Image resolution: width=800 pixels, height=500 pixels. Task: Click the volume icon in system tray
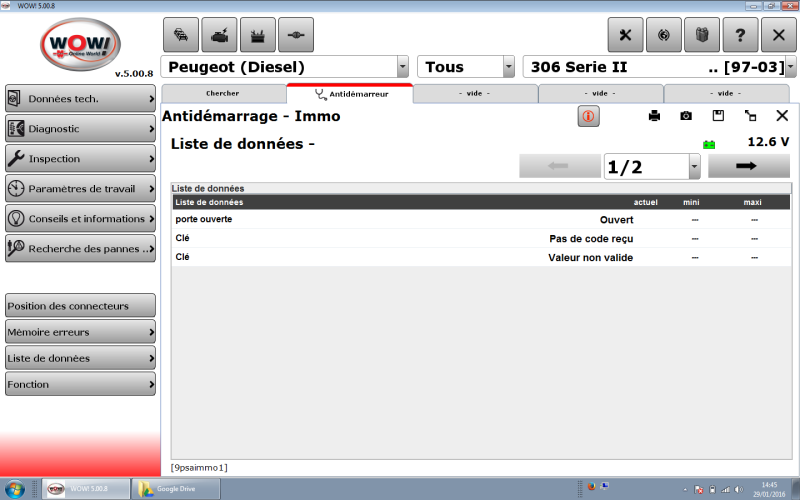(x=738, y=490)
